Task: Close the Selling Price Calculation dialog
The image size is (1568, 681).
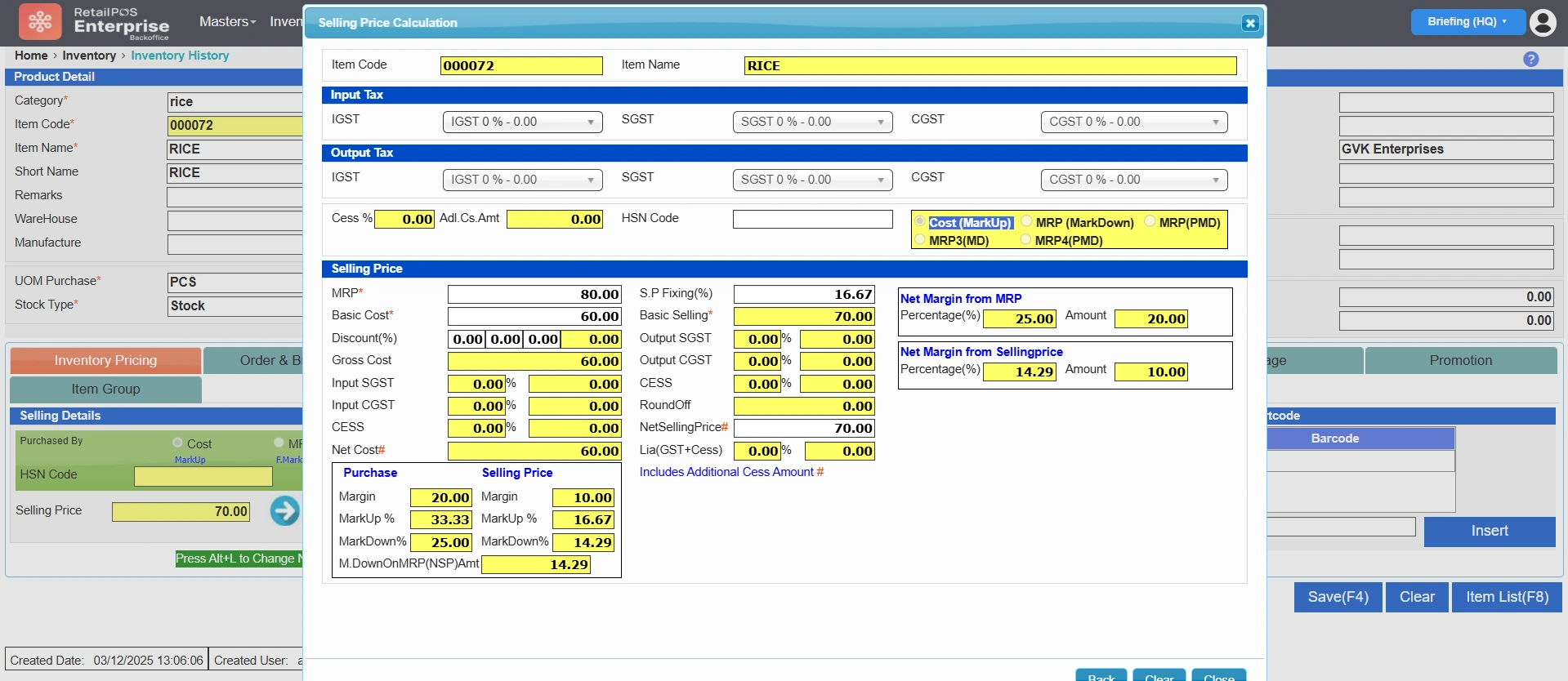Action: coord(1249,23)
